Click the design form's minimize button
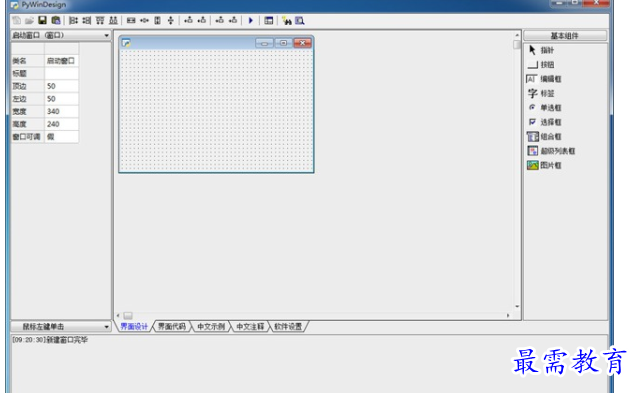635x393 pixels. (x=264, y=43)
